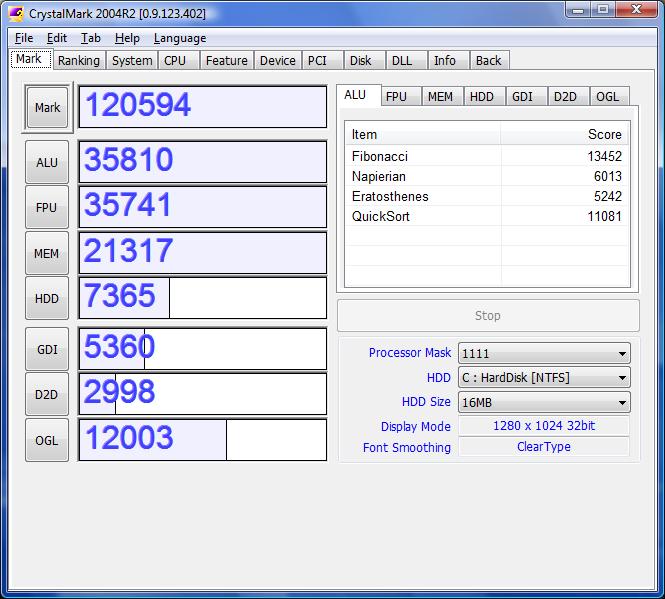Screen dimensions: 665x599
Task: Switch to the System tab
Action: point(132,60)
